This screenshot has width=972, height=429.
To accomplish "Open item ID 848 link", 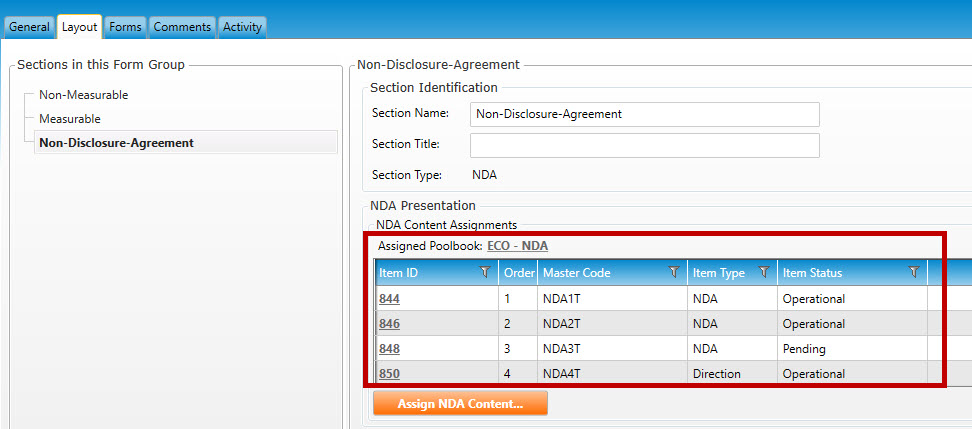I will click(389, 349).
